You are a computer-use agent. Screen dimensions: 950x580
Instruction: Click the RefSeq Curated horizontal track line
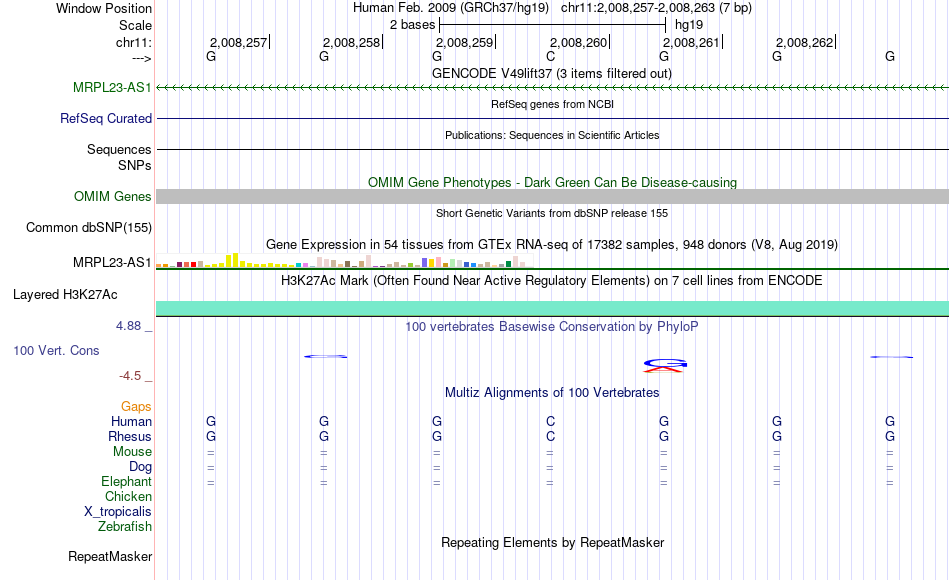tap(552, 118)
